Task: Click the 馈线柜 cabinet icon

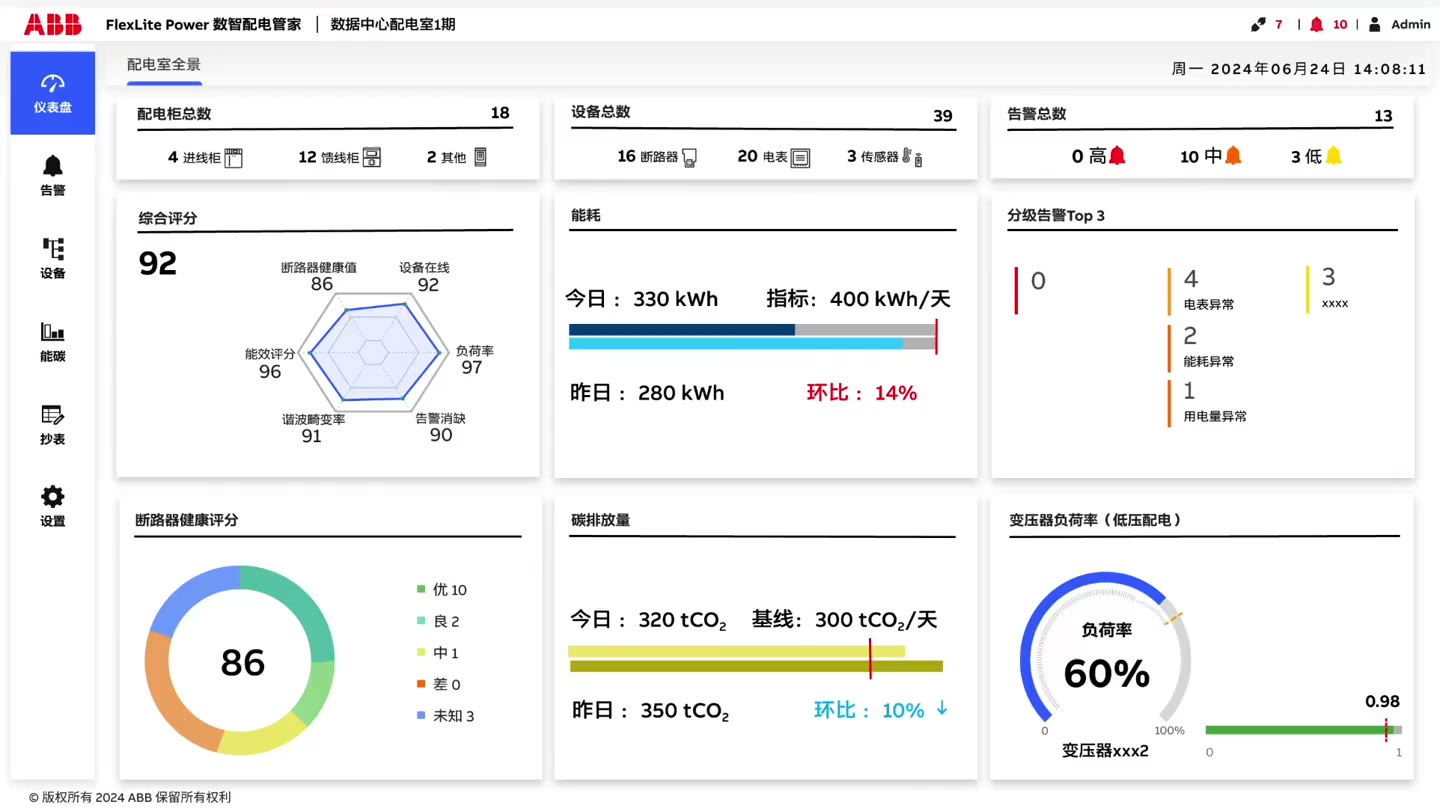Action: (372, 157)
